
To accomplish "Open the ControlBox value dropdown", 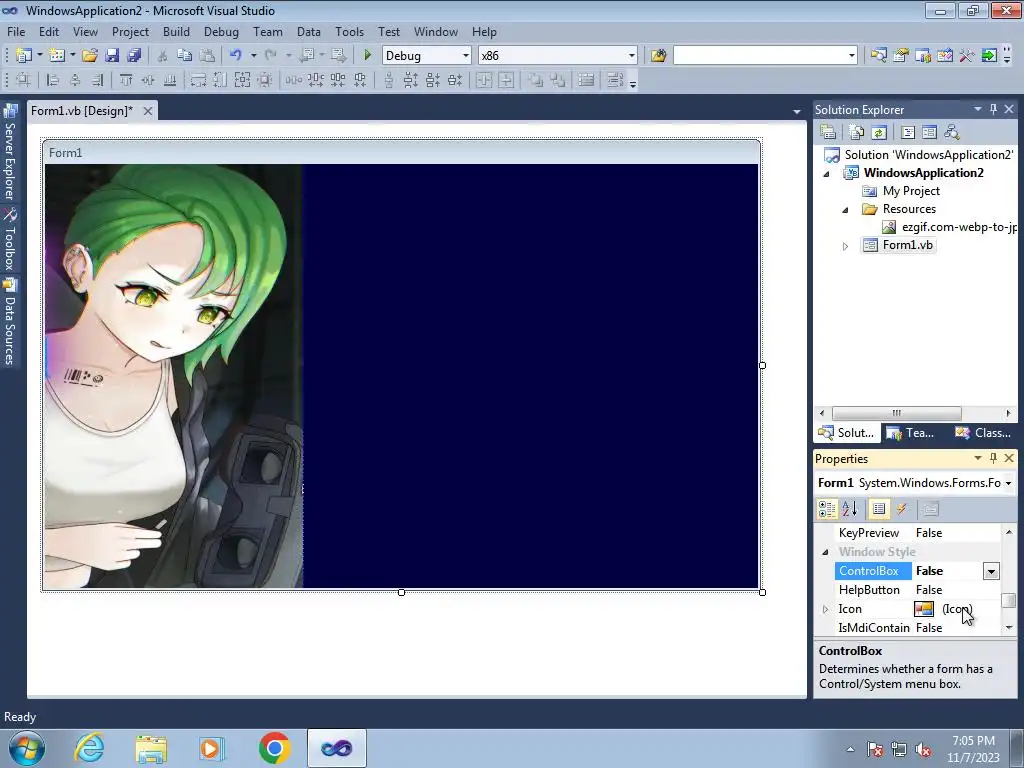I will [x=991, y=571].
